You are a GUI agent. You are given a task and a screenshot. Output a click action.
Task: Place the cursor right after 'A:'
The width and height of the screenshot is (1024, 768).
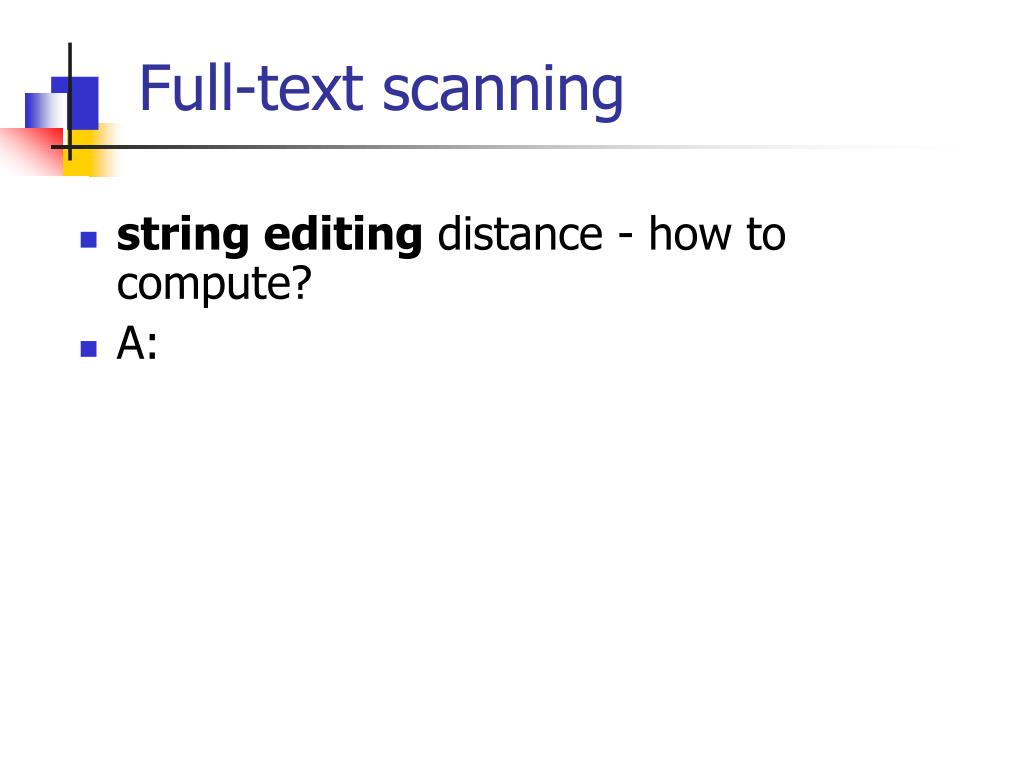pos(159,344)
